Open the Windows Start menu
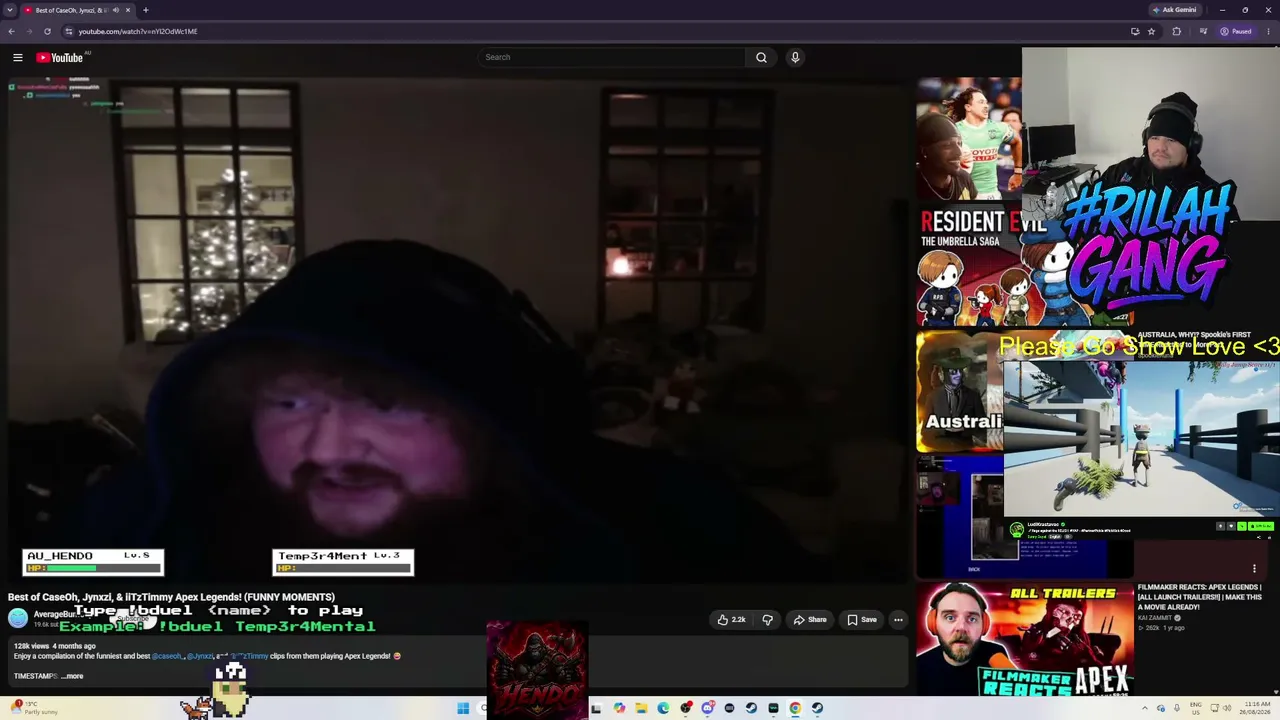This screenshot has height=720, width=1280. pyautogui.click(x=463, y=709)
